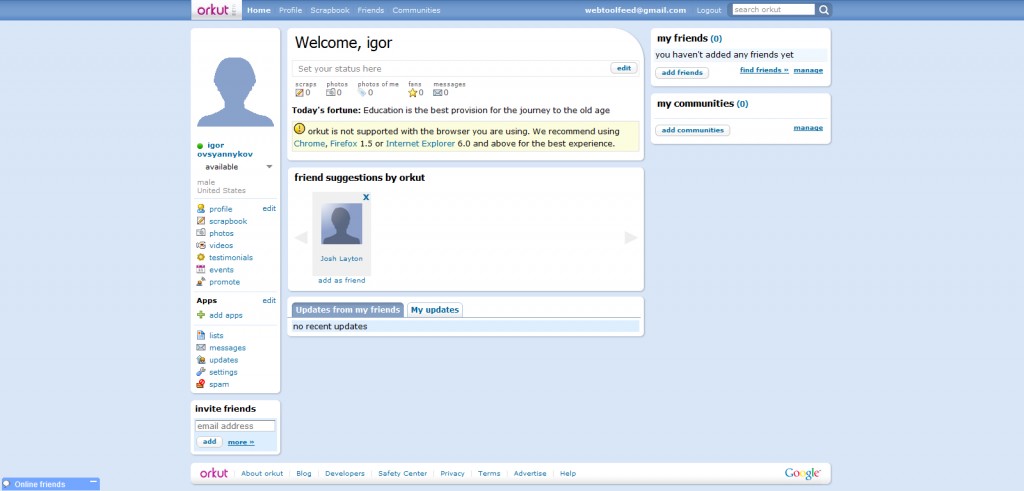Screen dimensions: 1024x491
Task: Click the green plus add apps icon
Action: pos(200,315)
